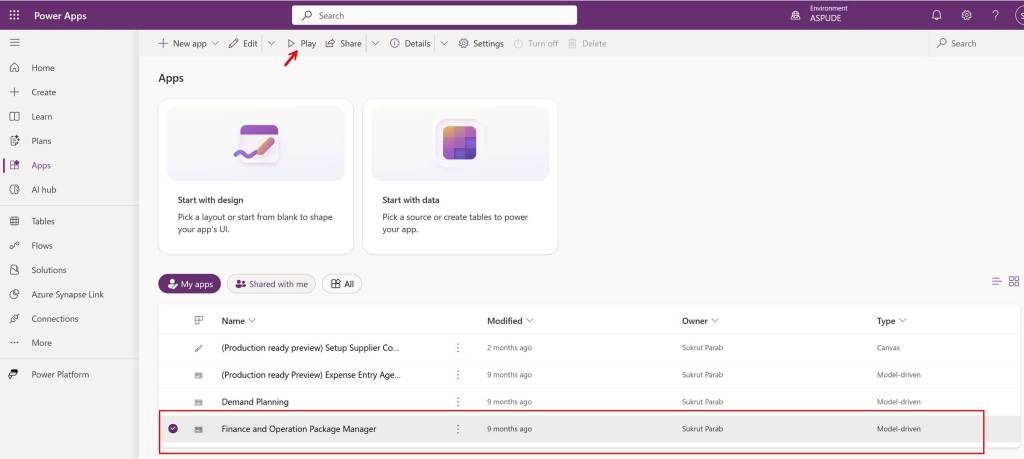The width and height of the screenshot is (1024, 459).
Task: Open the settings gear in header
Action: coord(966,15)
